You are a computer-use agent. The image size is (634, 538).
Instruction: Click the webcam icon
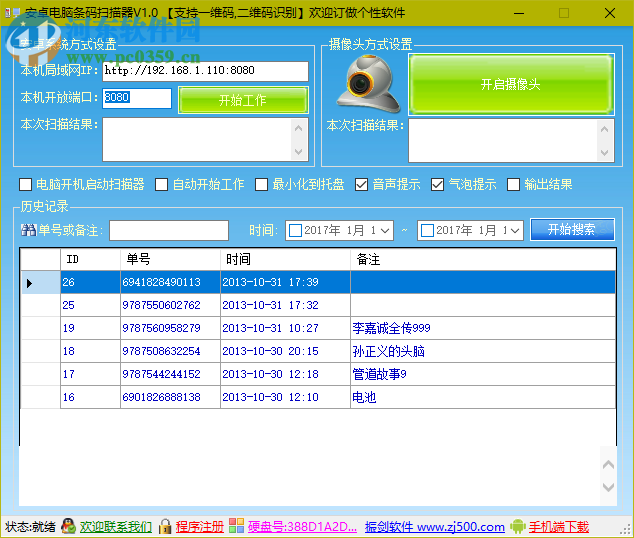368,84
